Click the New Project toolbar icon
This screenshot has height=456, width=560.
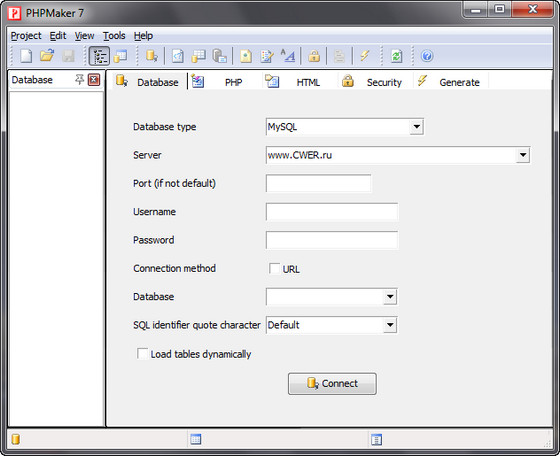point(26,56)
